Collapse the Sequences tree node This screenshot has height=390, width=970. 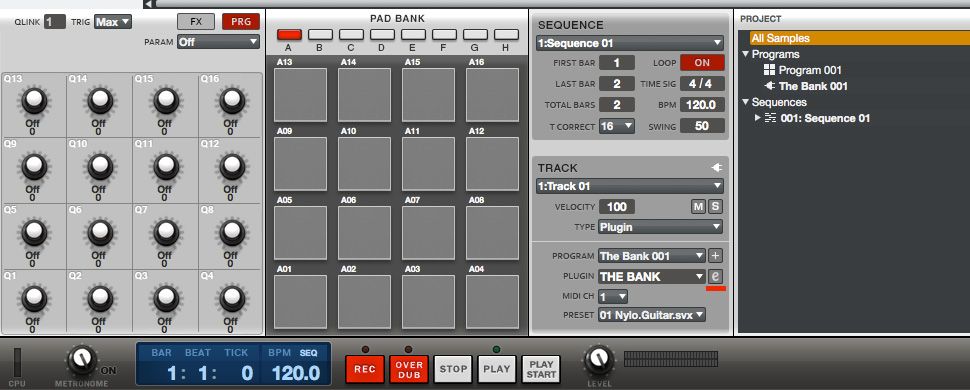tap(745, 102)
